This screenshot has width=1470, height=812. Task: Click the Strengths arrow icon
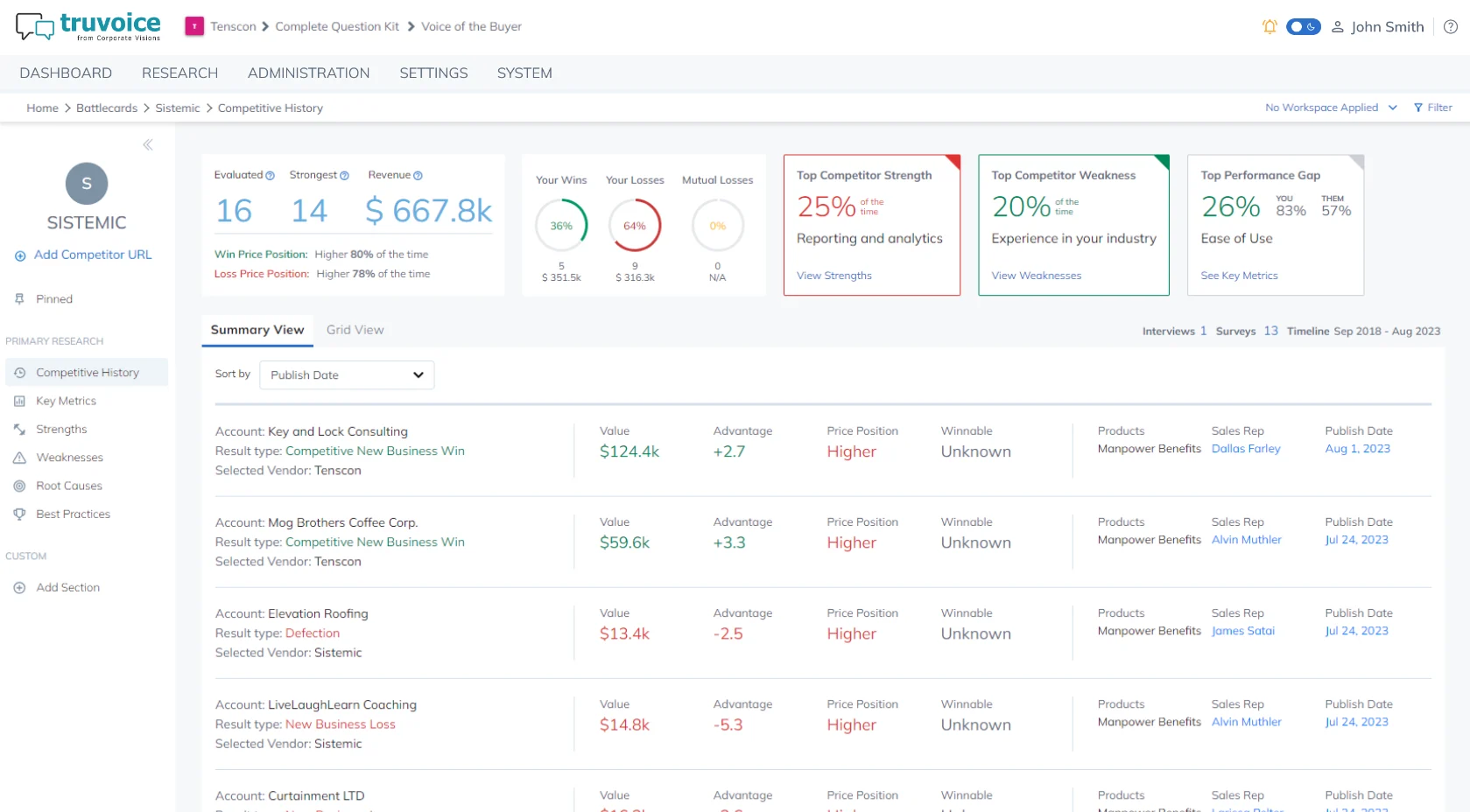click(x=19, y=430)
